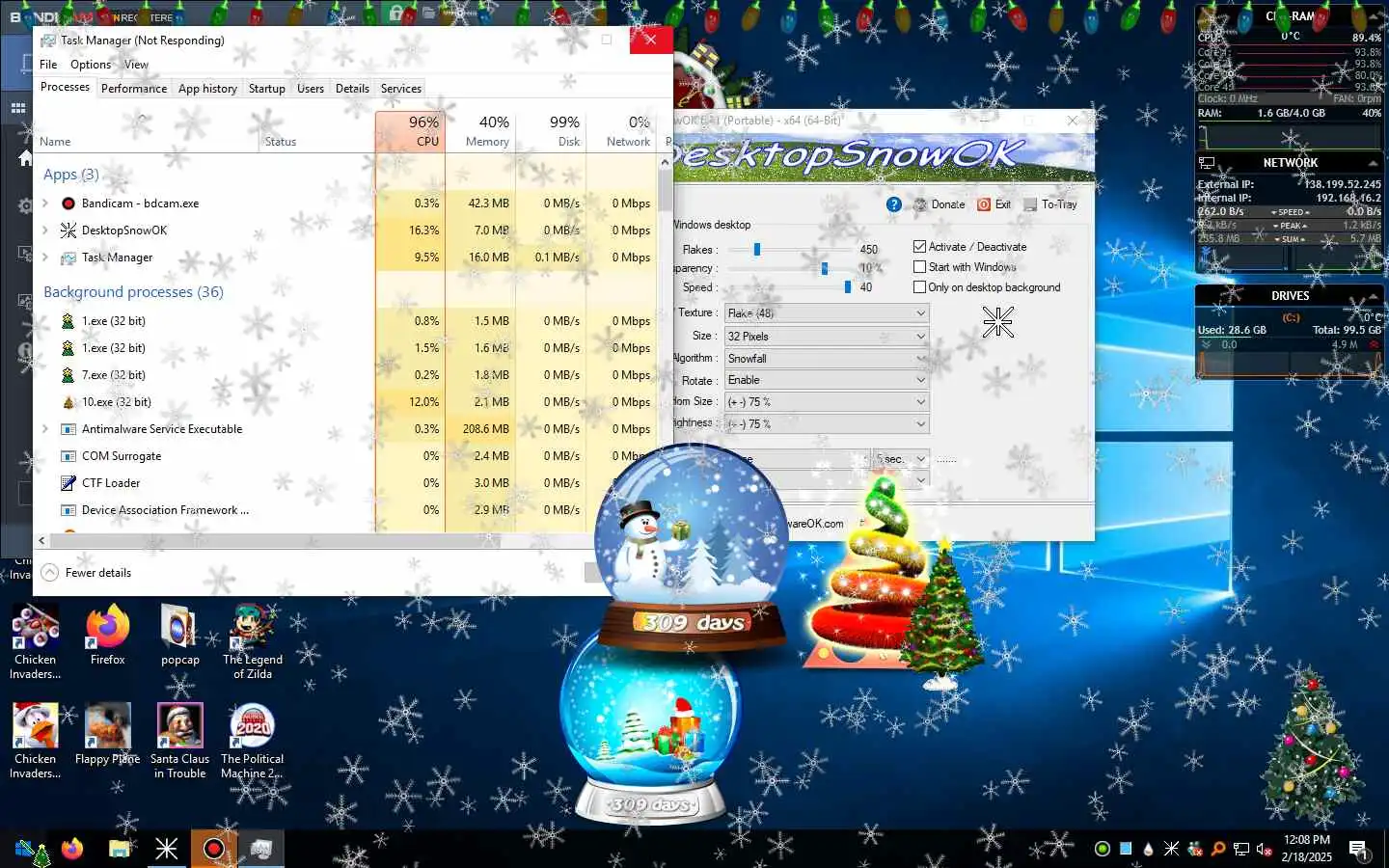Image resolution: width=1389 pixels, height=868 pixels.
Task: Expand Antimalware Service Executable row
Action: [x=45, y=429]
